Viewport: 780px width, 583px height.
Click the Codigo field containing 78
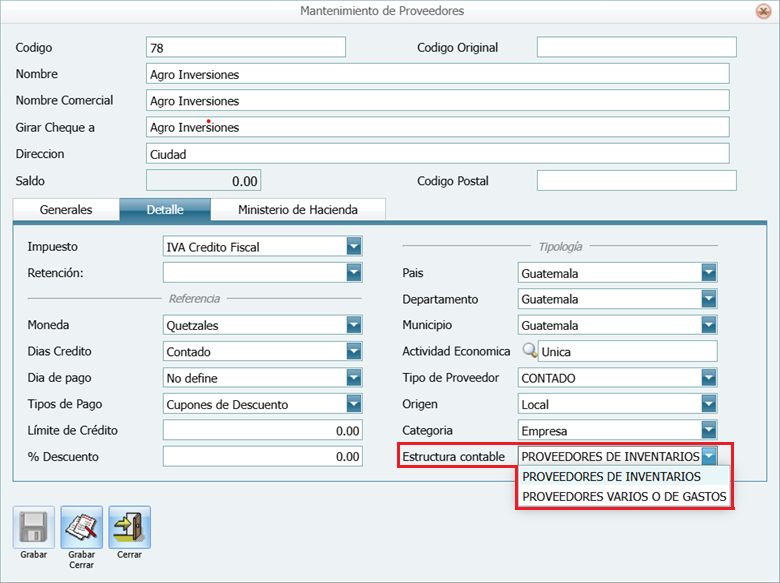(x=246, y=47)
